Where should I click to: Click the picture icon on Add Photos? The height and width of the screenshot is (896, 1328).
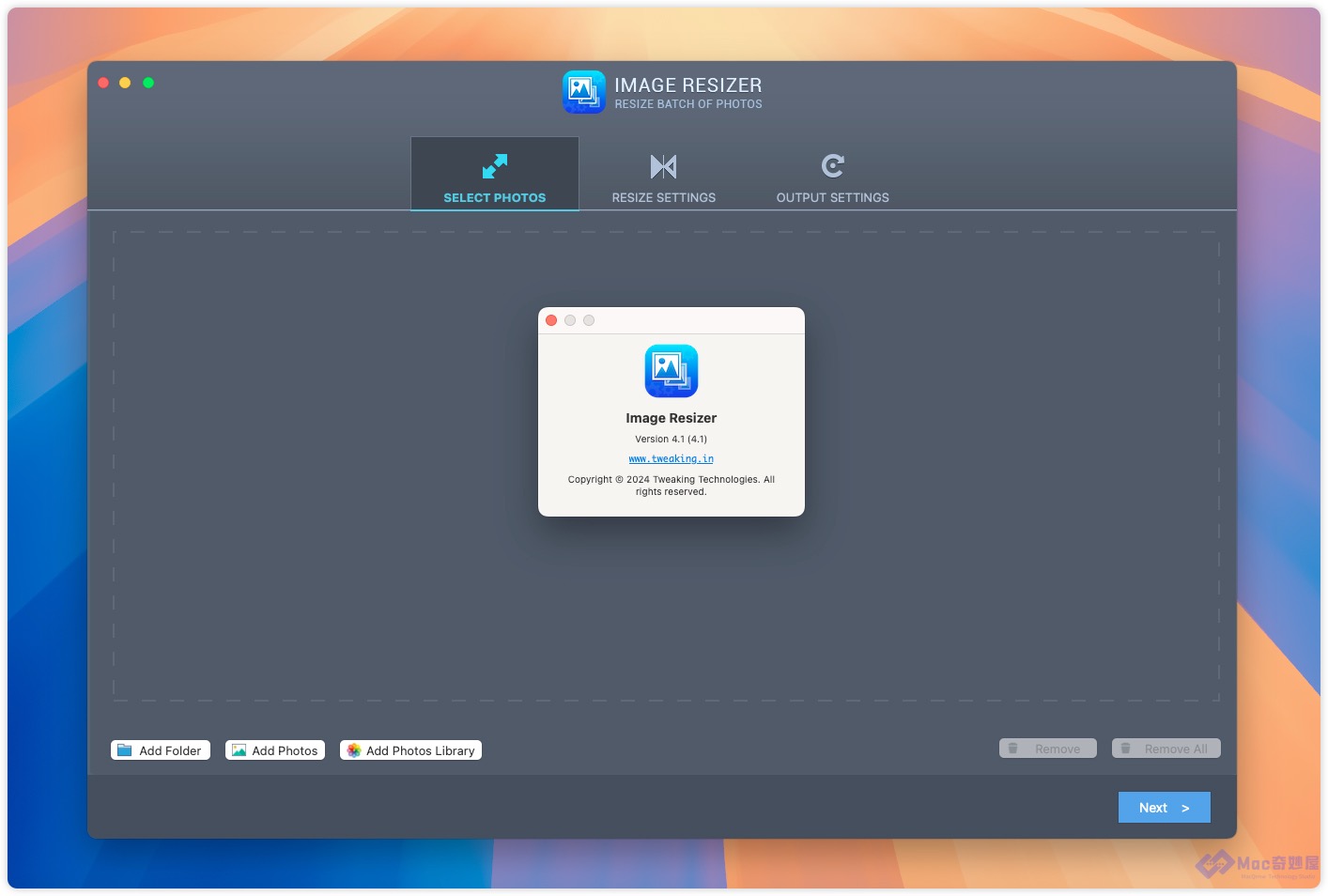(239, 750)
